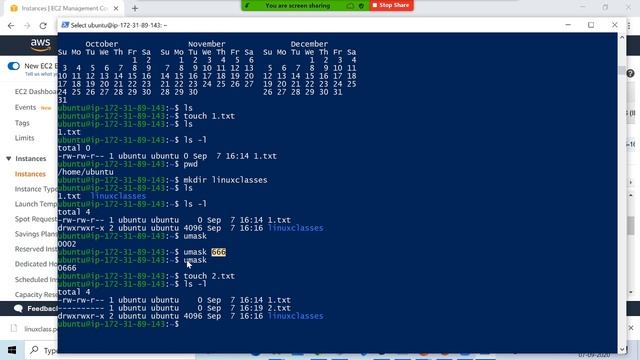The image size is (640, 360).
Task: Open Reserved Instances in sidebar
Action: click(x=36, y=249)
